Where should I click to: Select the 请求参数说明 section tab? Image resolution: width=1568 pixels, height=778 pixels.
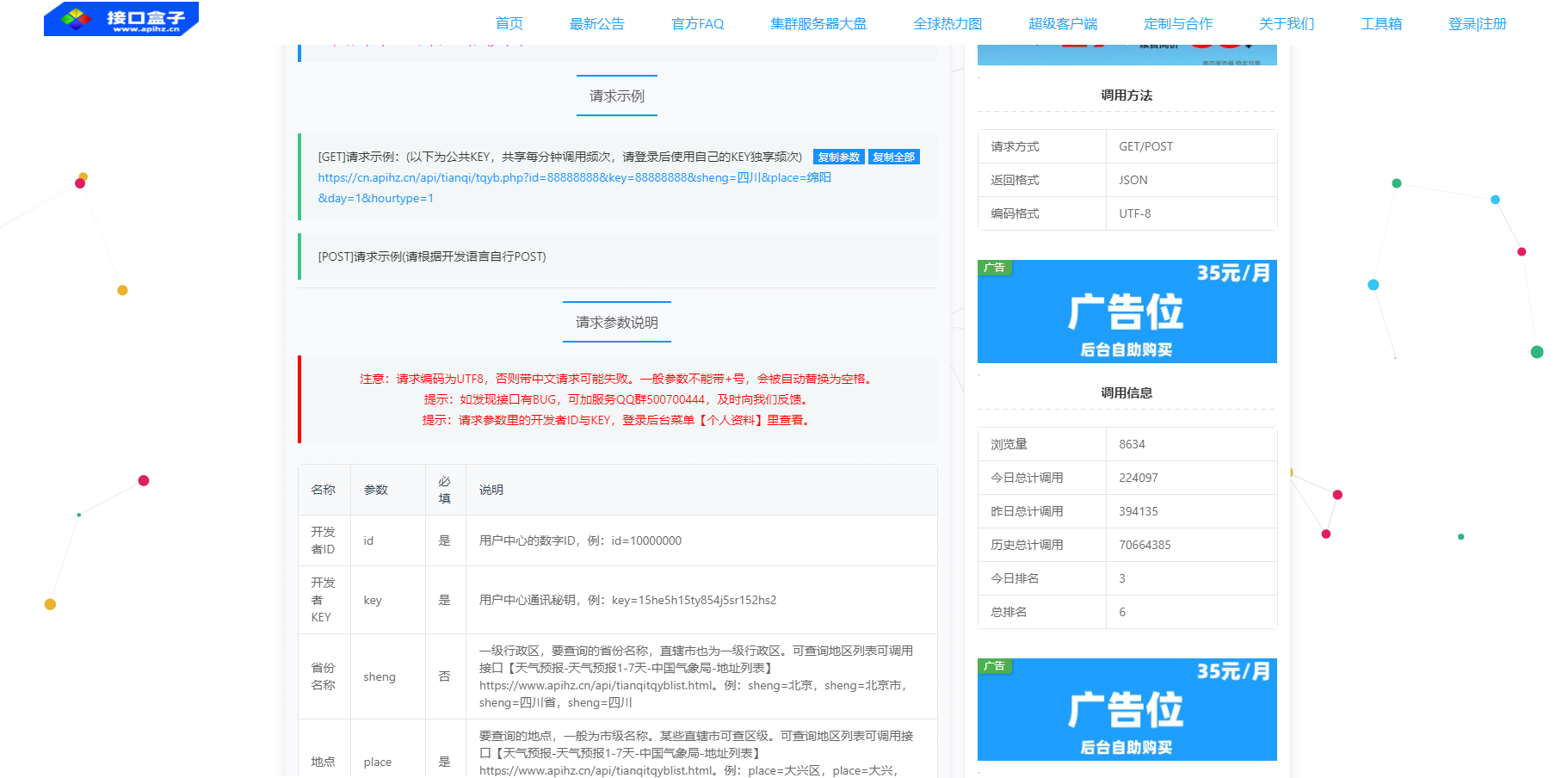(616, 323)
